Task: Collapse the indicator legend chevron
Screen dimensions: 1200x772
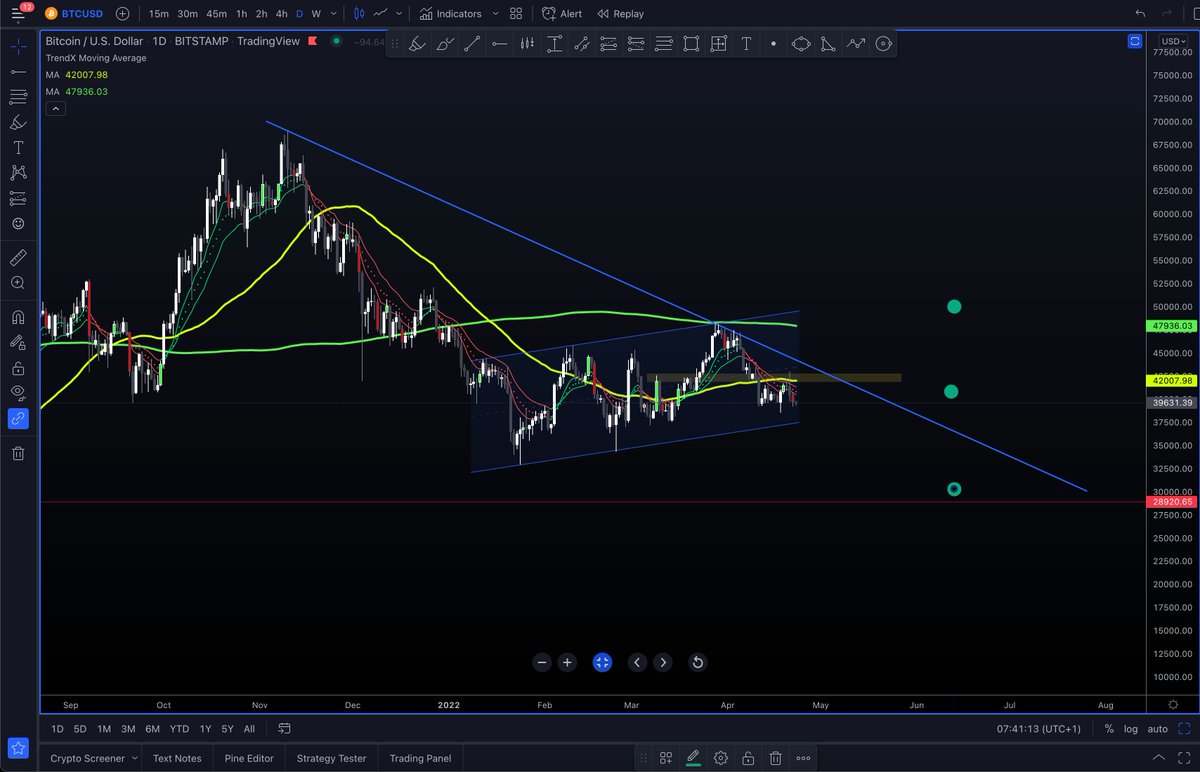Action: point(55,107)
